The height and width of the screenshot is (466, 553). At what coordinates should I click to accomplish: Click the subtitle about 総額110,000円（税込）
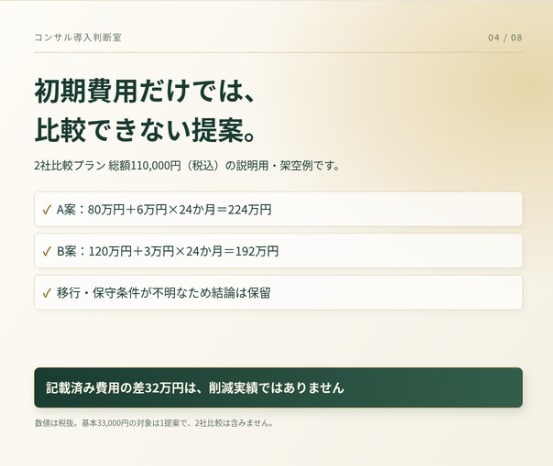click(x=187, y=165)
